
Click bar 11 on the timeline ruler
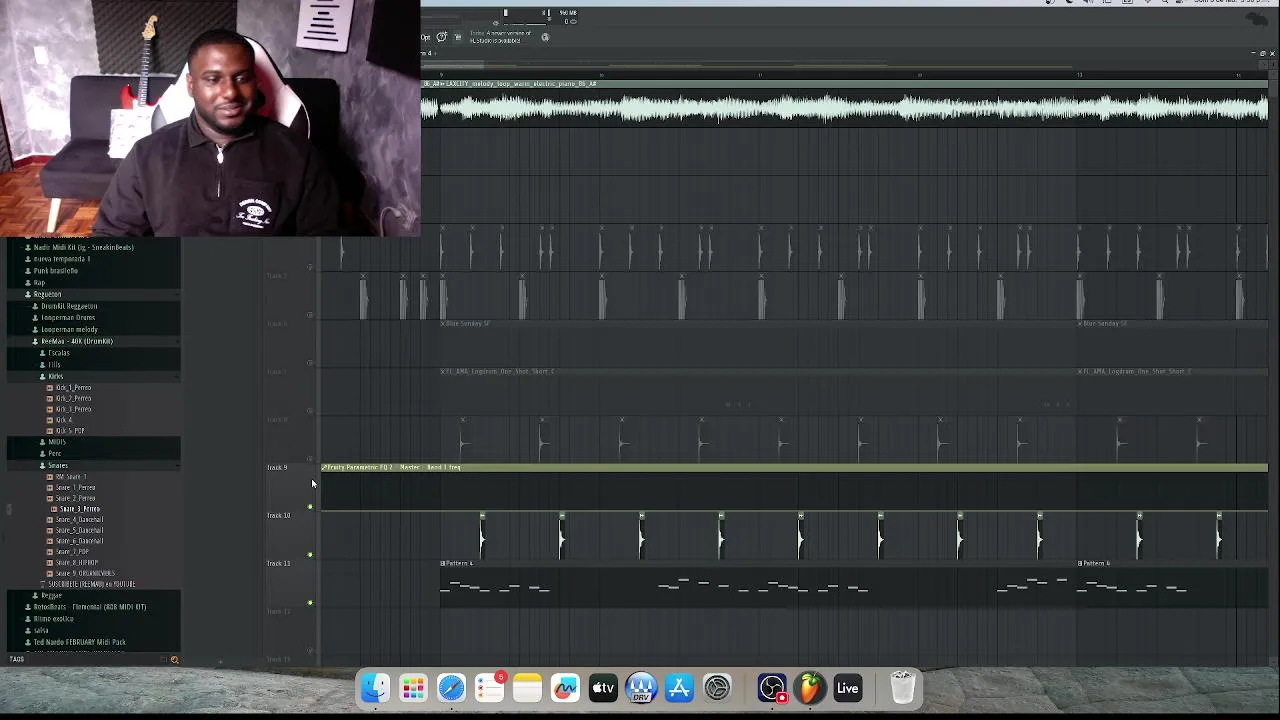tap(759, 74)
